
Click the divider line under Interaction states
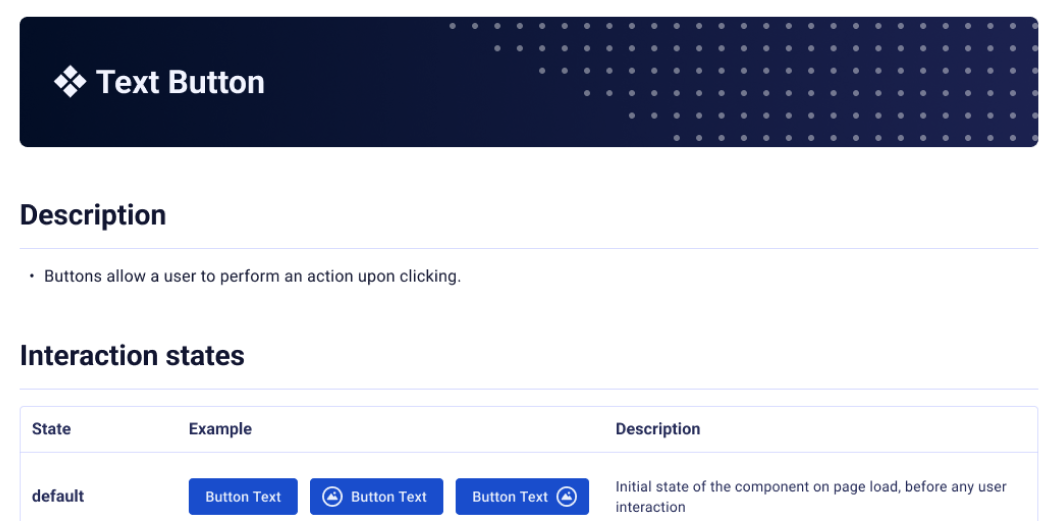tap(528, 389)
